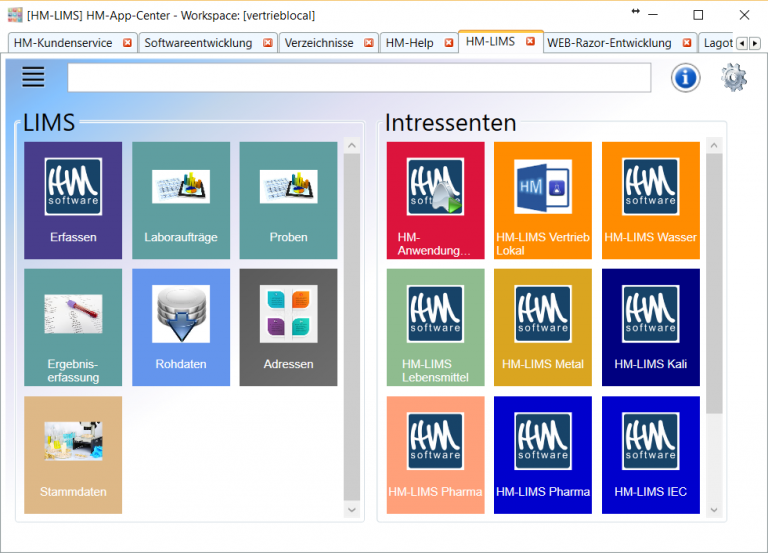Close the Softwareentwicklung tab
768x553 pixels.
tap(267, 43)
